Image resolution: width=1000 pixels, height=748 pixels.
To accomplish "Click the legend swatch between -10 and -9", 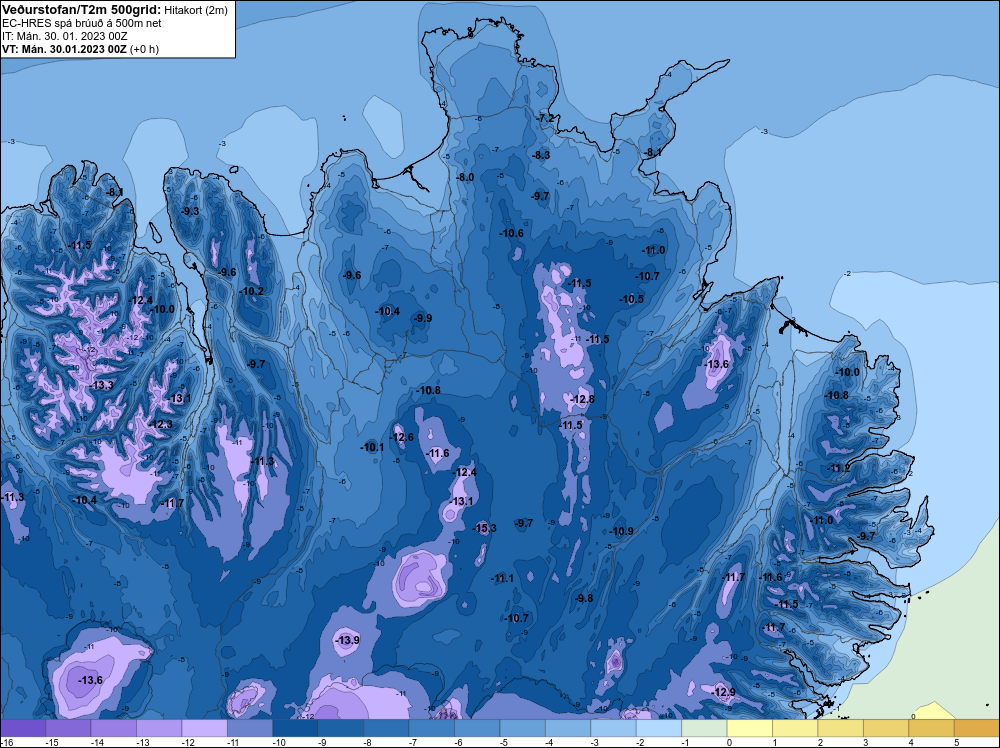I will coord(295,728).
